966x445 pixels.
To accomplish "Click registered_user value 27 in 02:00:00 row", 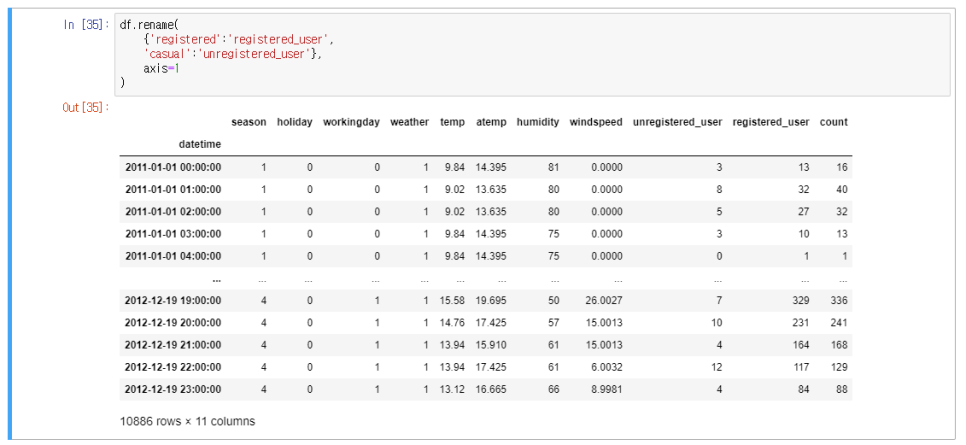I will [x=804, y=211].
